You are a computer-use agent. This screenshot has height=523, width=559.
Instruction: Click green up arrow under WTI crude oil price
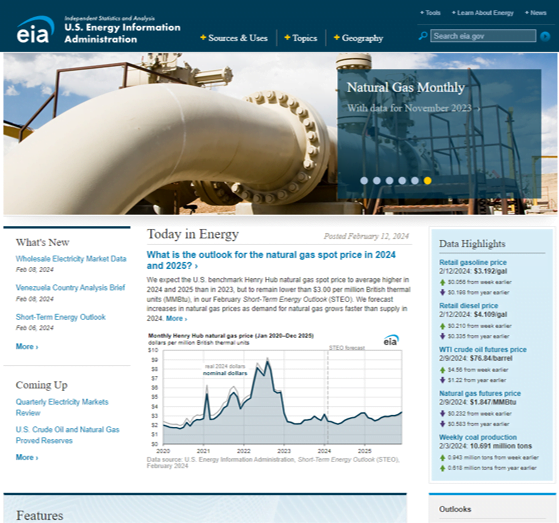click(442, 370)
